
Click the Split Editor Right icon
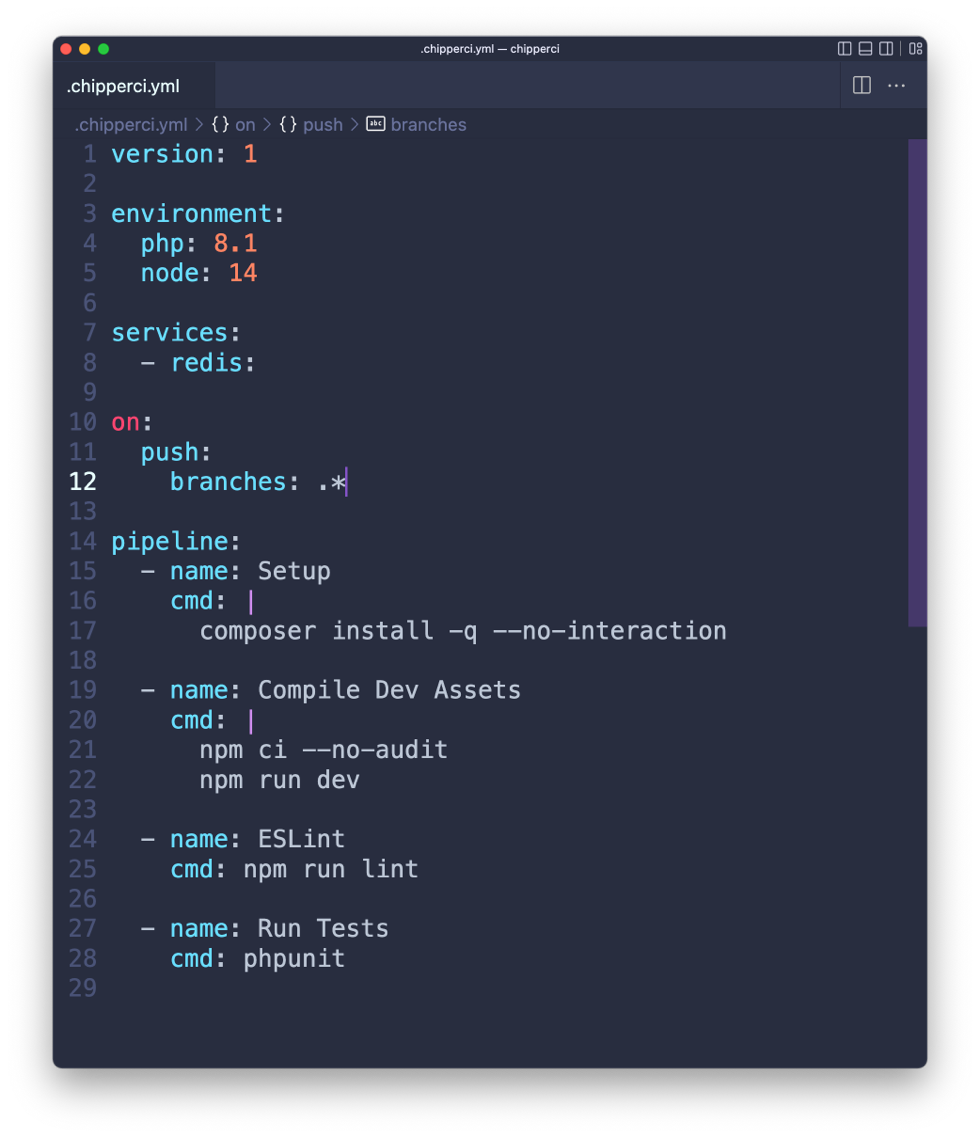[x=861, y=86]
